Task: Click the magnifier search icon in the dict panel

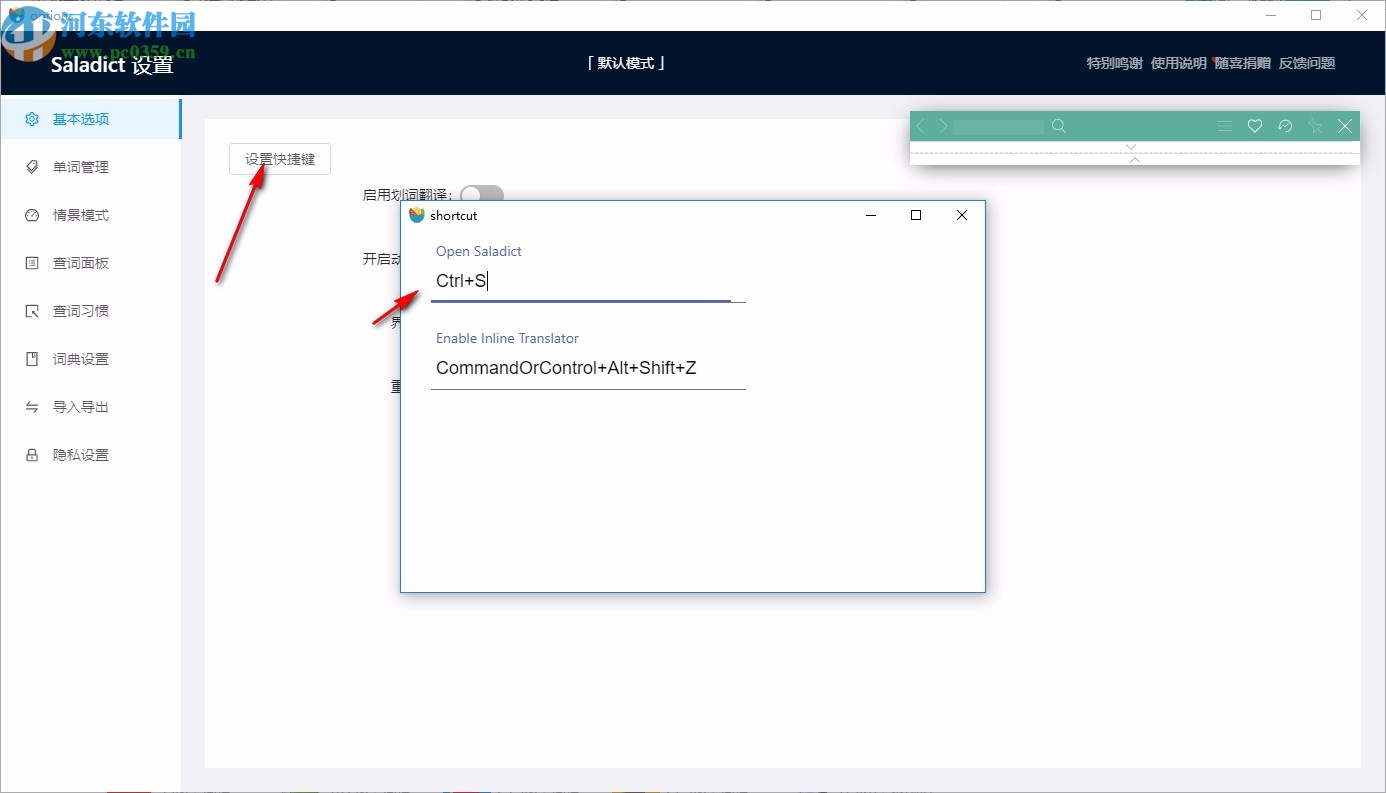Action: 1059,126
